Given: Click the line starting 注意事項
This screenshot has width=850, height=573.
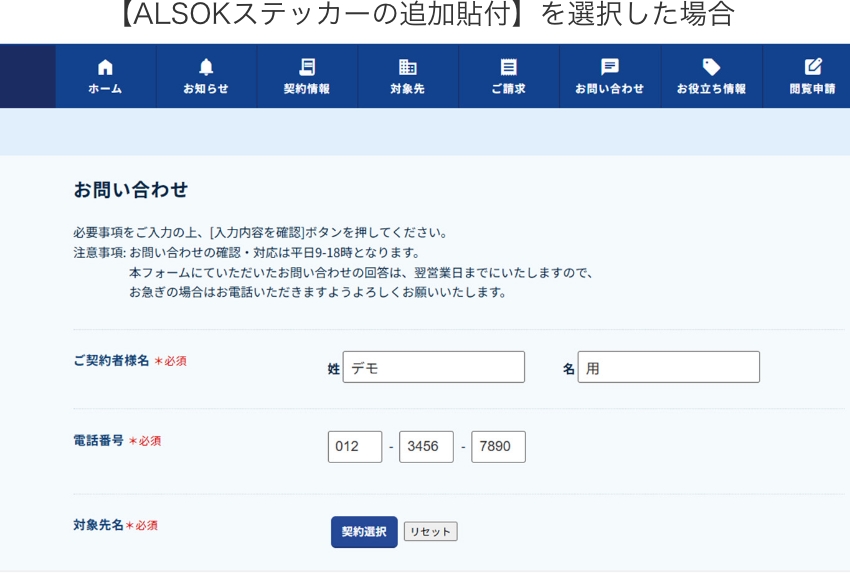Looking at the screenshot, I should [x=247, y=253].
